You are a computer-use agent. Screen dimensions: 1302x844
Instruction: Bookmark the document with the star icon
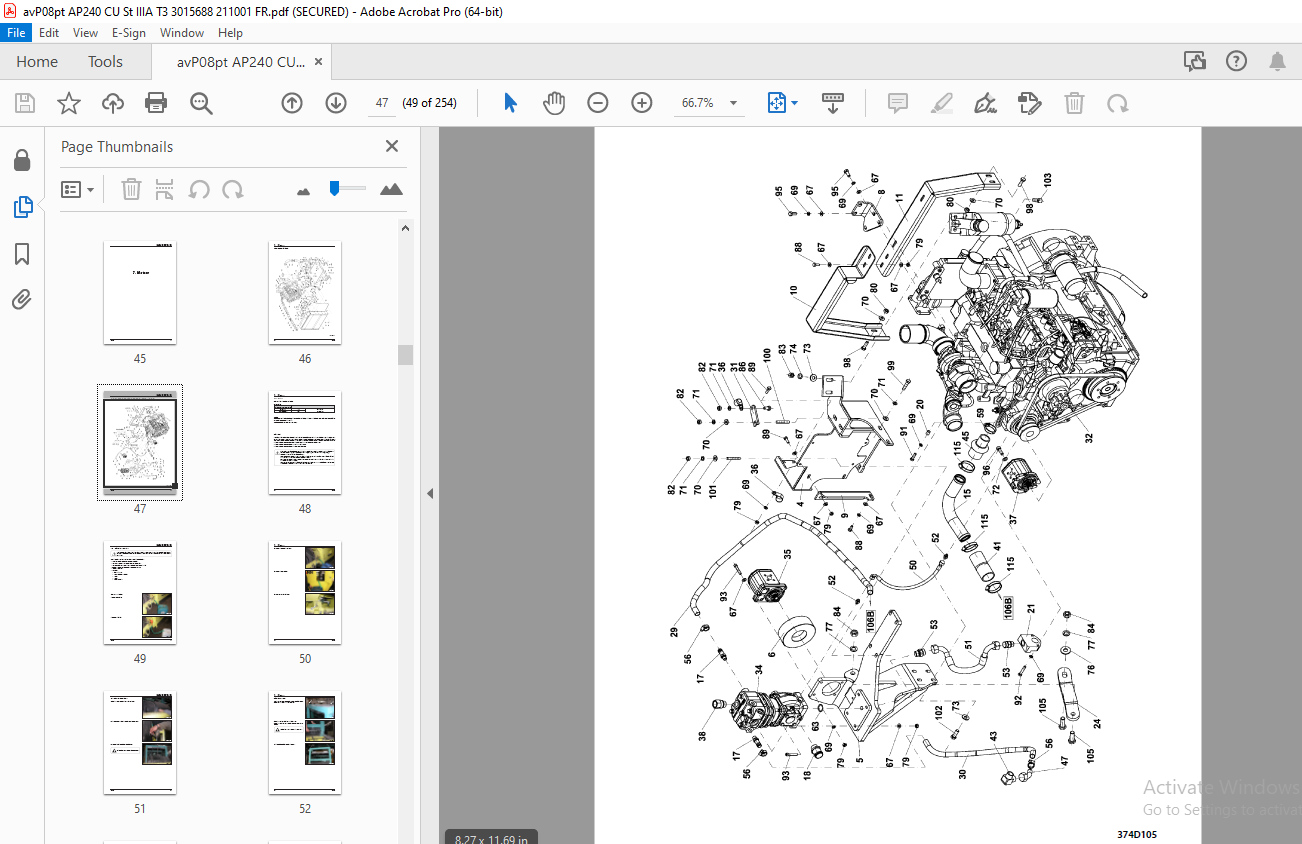[69, 103]
